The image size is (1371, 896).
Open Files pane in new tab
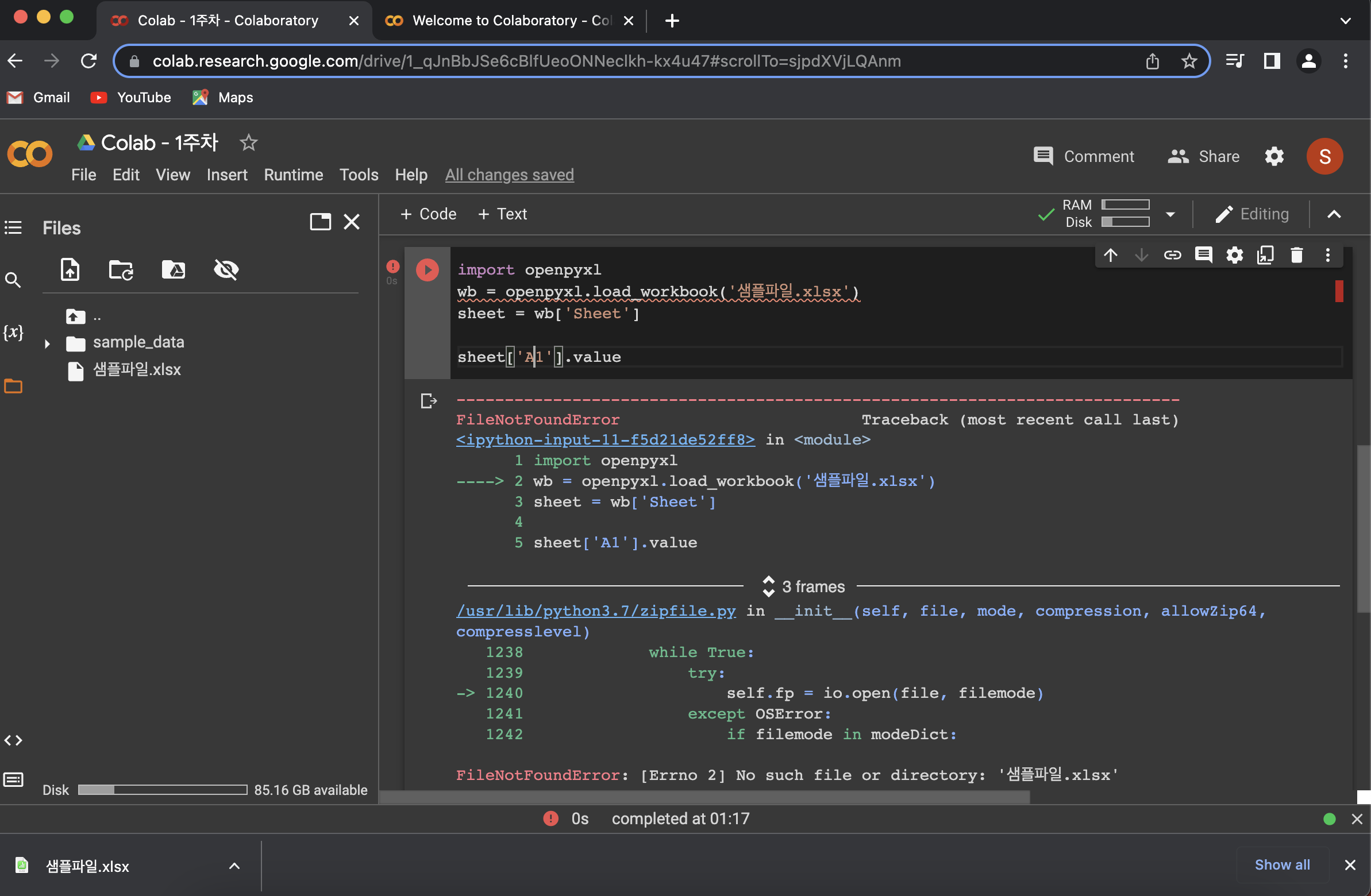pos(320,222)
